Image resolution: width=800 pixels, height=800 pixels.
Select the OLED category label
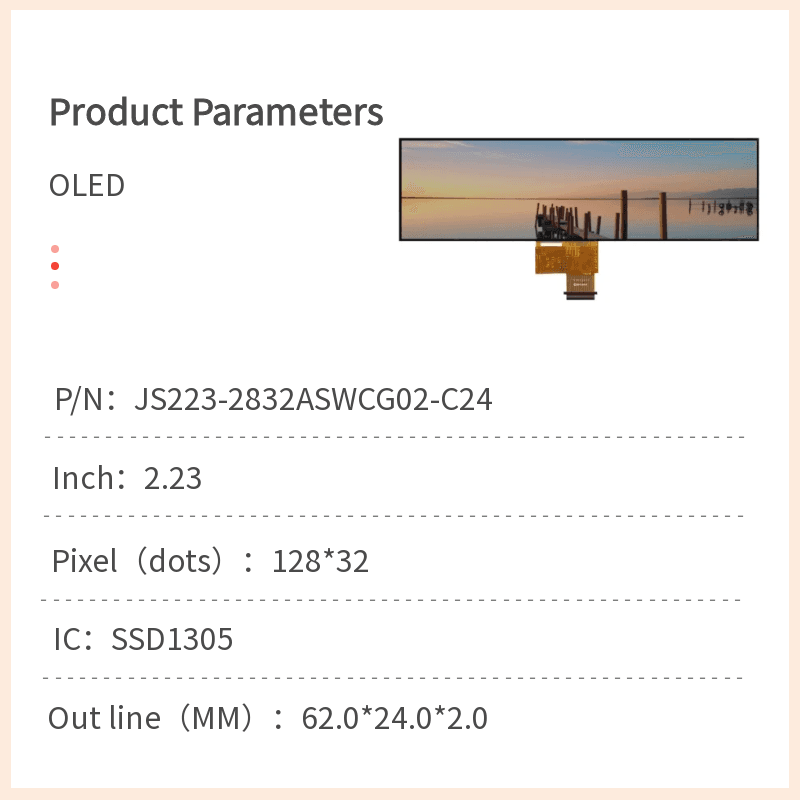click(87, 185)
